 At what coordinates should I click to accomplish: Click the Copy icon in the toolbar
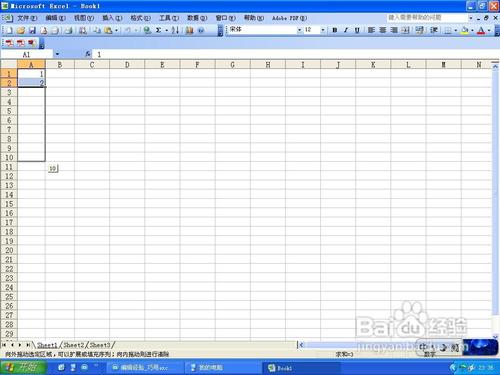click(97, 30)
